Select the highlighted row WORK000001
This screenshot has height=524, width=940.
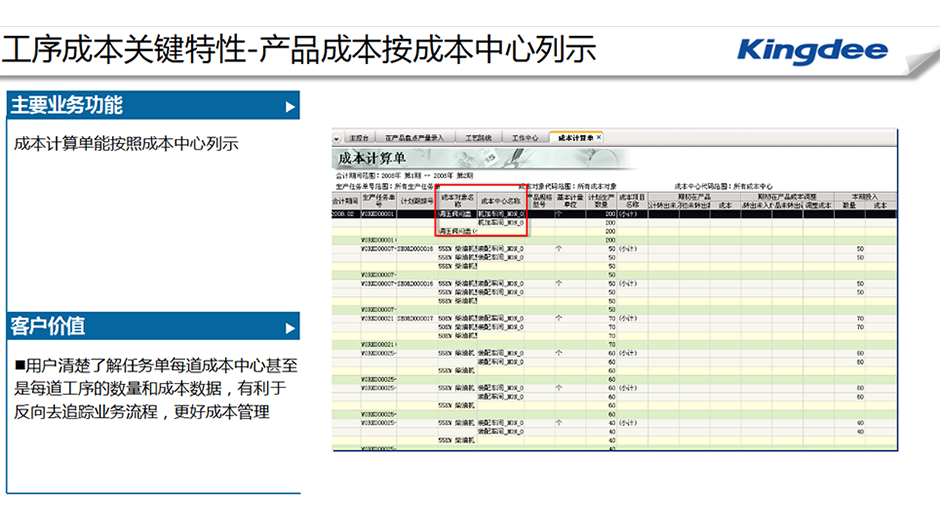pos(379,213)
